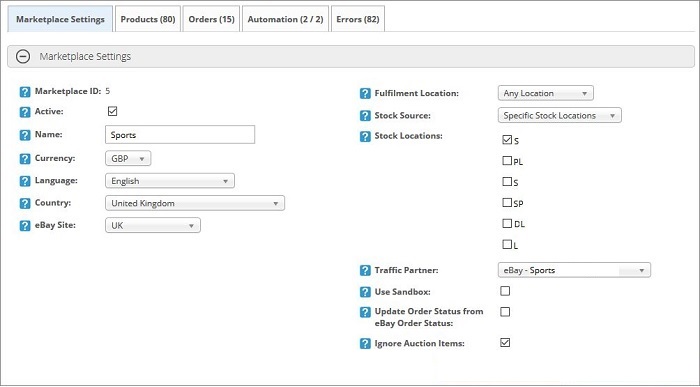700x387 pixels.
Task: Open the Automation (2 / 2) tab
Action: click(x=285, y=19)
